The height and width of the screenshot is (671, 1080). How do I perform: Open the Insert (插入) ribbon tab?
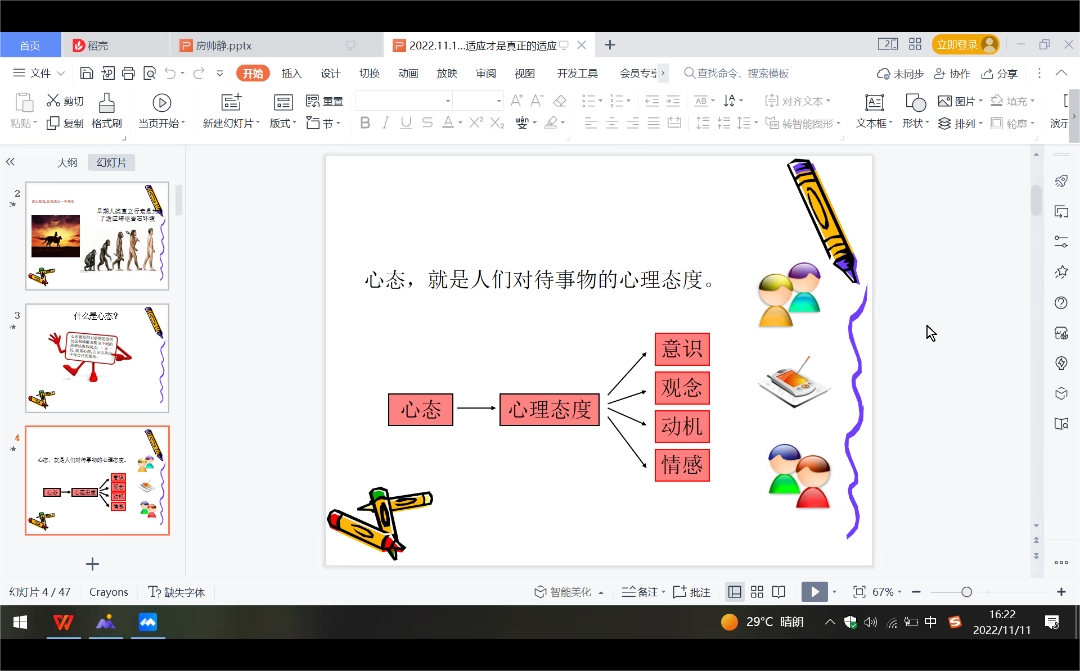pos(291,73)
